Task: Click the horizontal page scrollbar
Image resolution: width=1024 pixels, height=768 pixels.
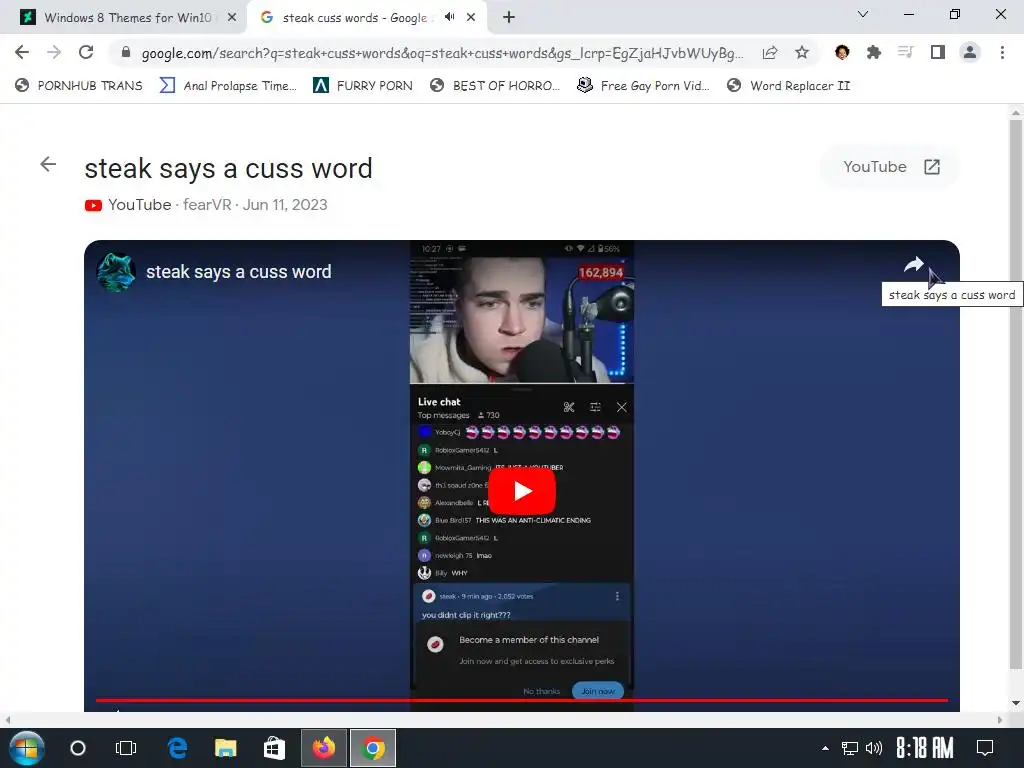Action: [x=503, y=720]
